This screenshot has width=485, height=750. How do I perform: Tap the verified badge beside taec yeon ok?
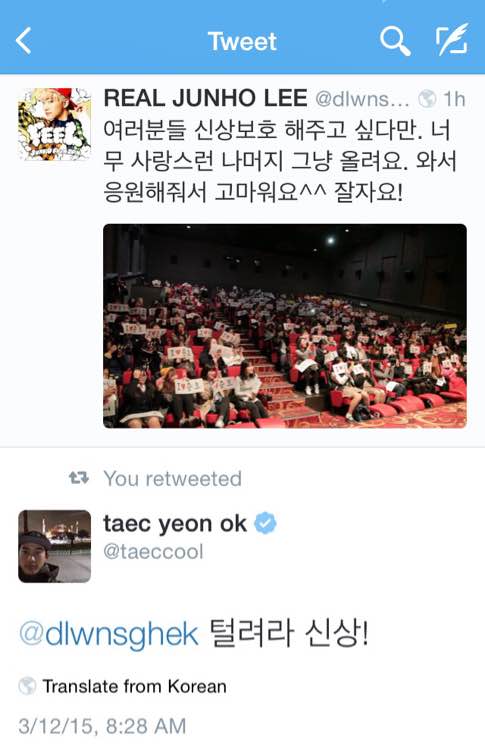coord(265,523)
